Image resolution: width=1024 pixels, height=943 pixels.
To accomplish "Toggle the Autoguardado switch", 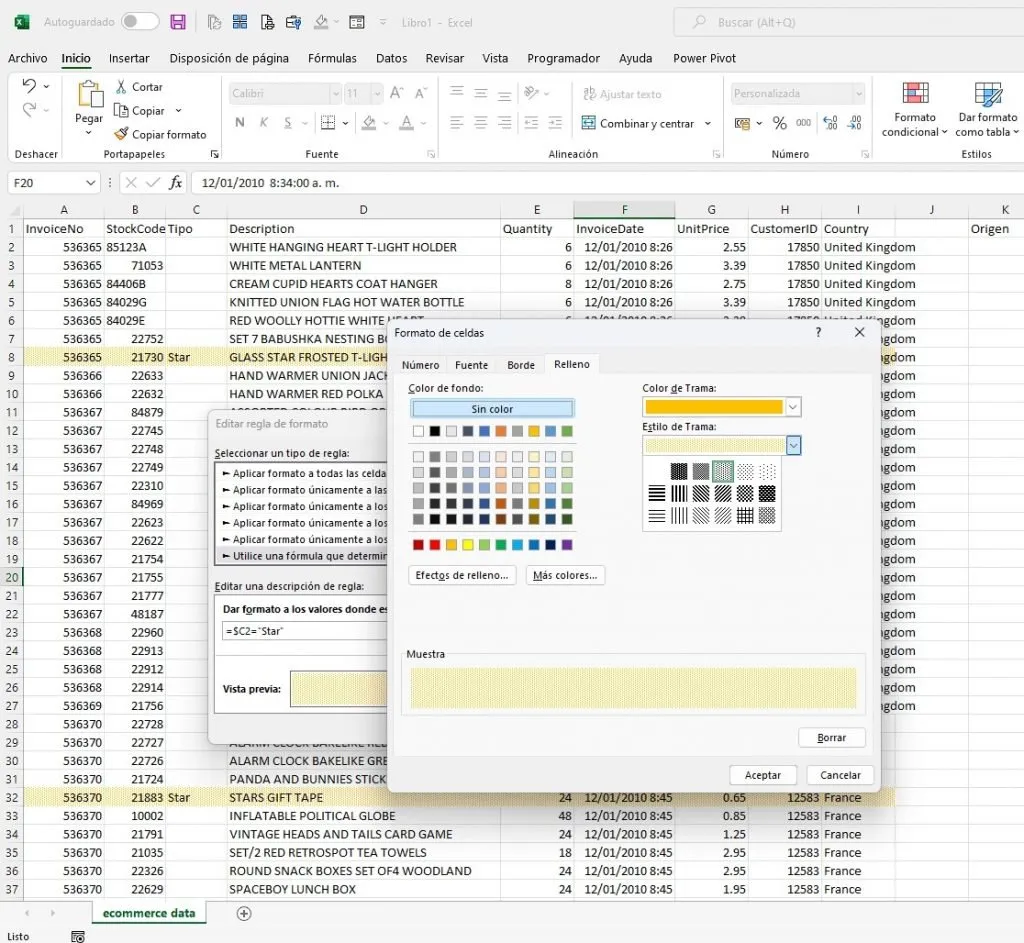I will tap(140, 22).
